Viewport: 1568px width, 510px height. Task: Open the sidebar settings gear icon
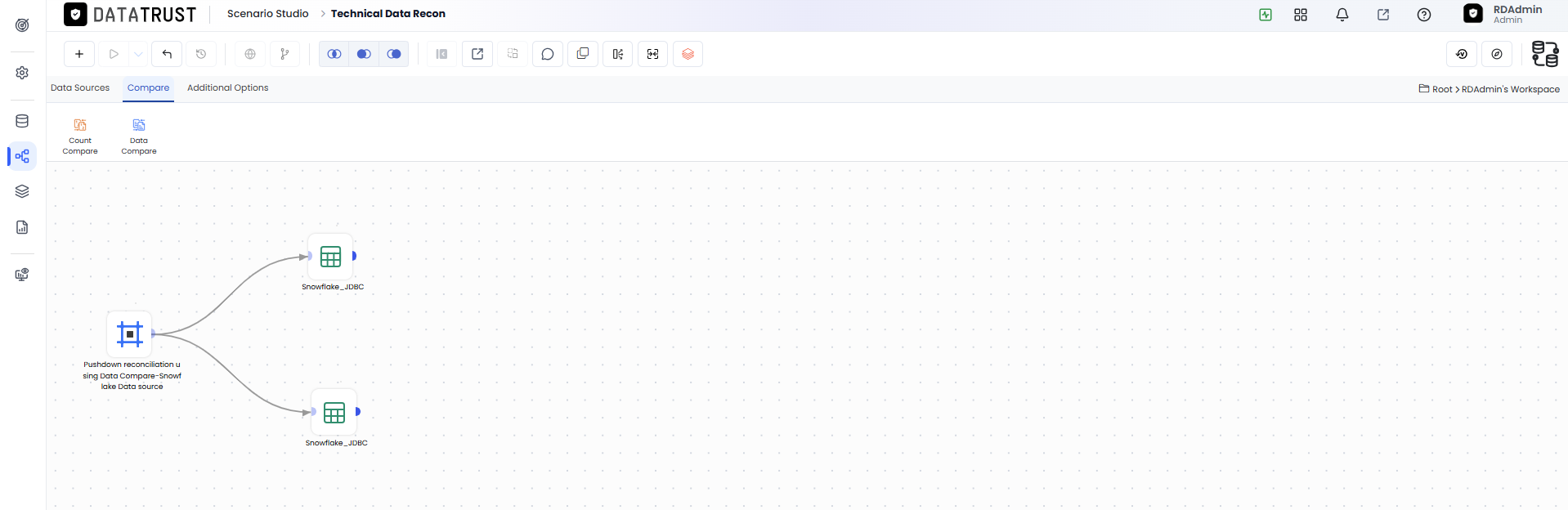click(x=22, y=73)
